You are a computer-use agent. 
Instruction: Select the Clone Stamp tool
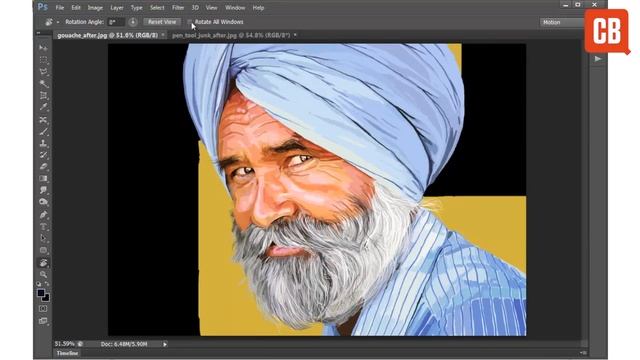click(43, 143)
